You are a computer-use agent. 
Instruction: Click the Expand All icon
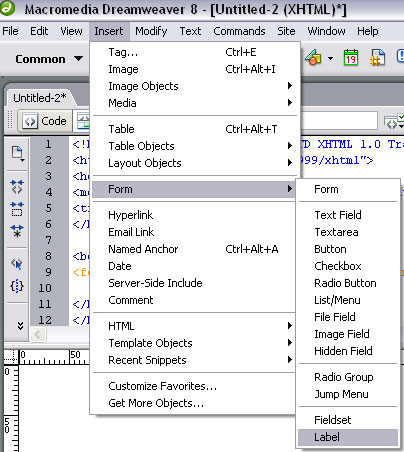point(17,231)
